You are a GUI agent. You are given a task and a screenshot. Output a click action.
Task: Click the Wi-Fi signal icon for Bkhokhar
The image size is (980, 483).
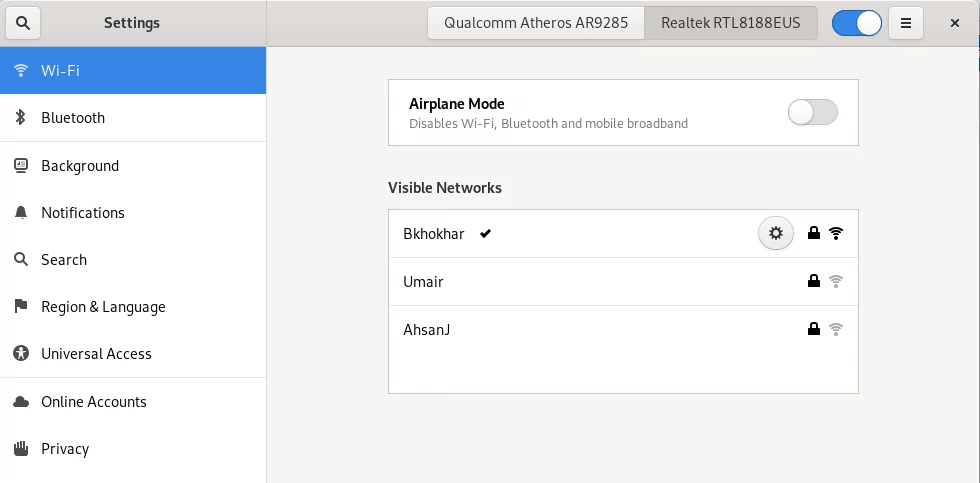(836, 234)
